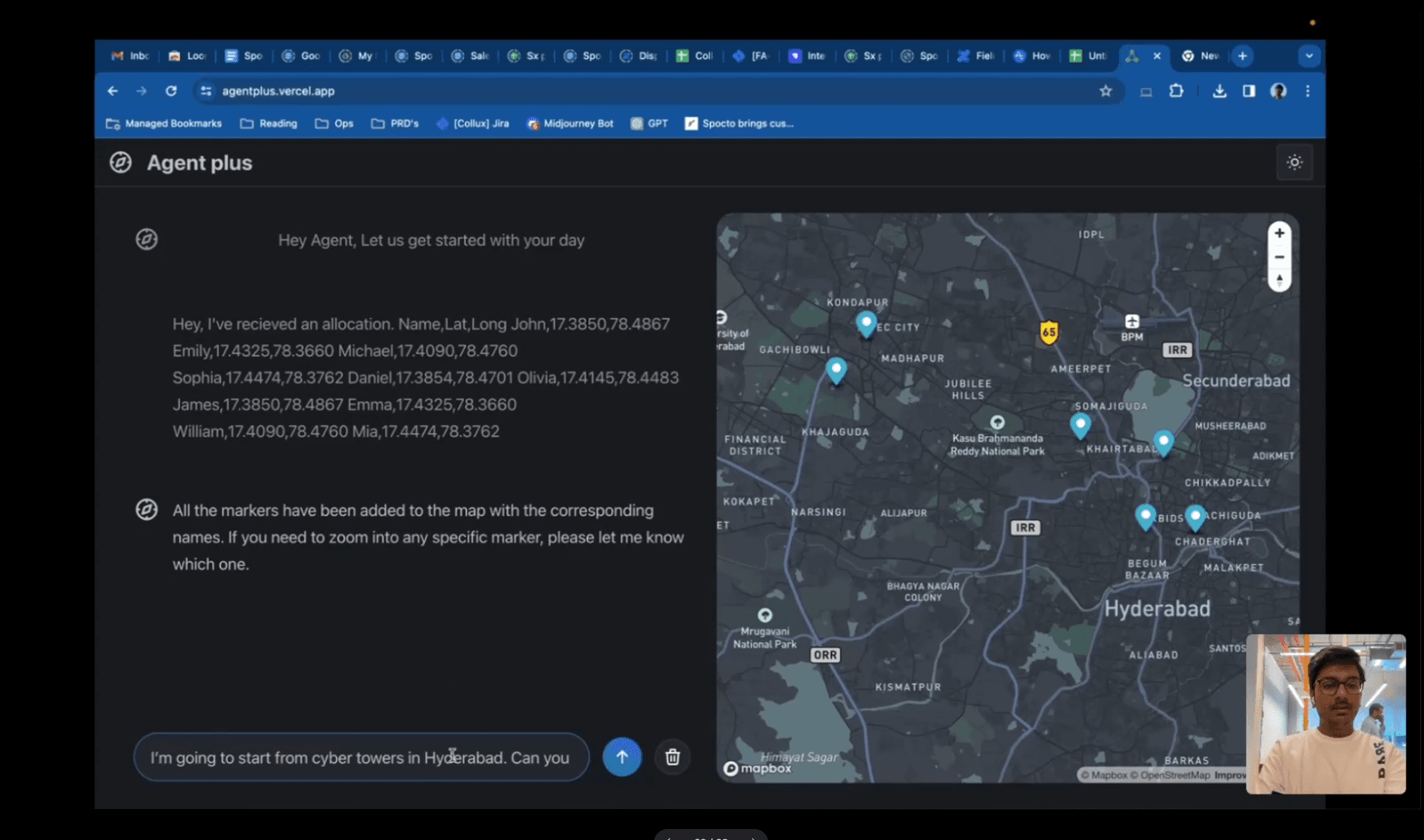Screen dimensions: 1424x840
Task: Select the map marker under Somajiguda
Action: [1080, 426]
